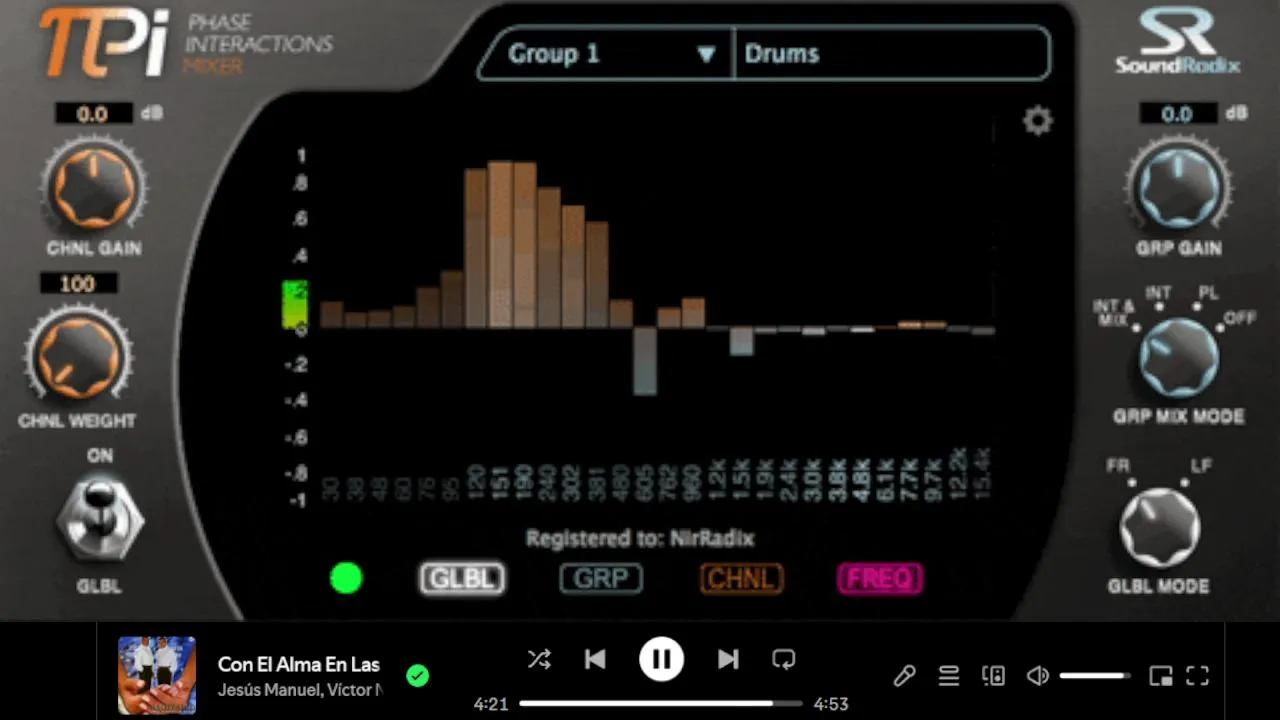Enable the GLBL view button
The height and width of the screenshot is (720, 1280).
[x=462, y=578]
